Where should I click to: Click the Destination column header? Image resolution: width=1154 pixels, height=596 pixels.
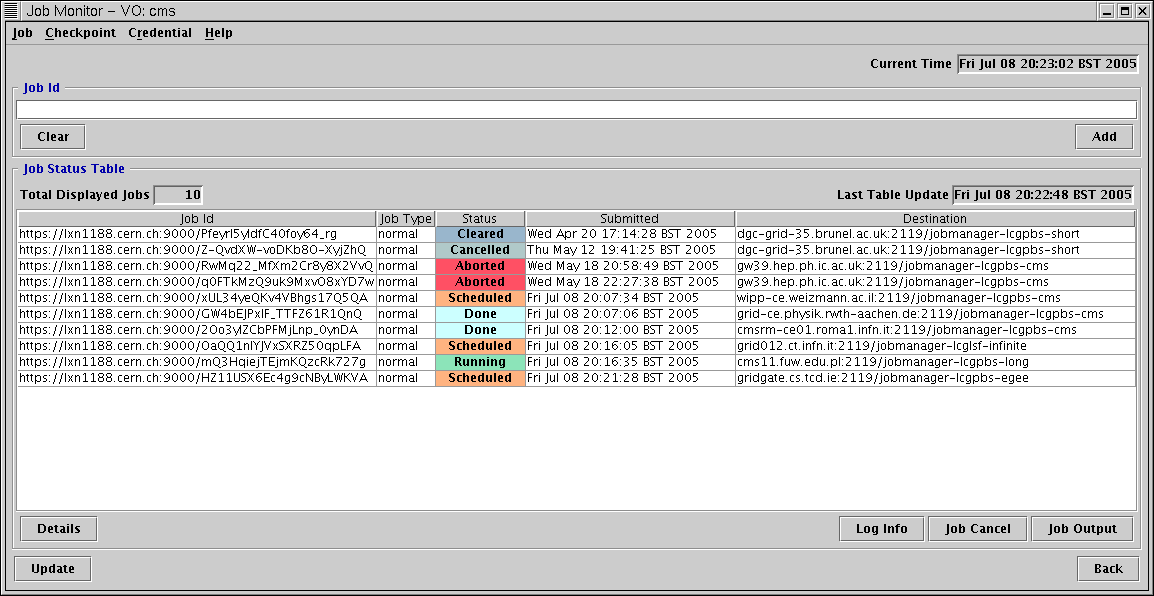(x=934, y=218)
